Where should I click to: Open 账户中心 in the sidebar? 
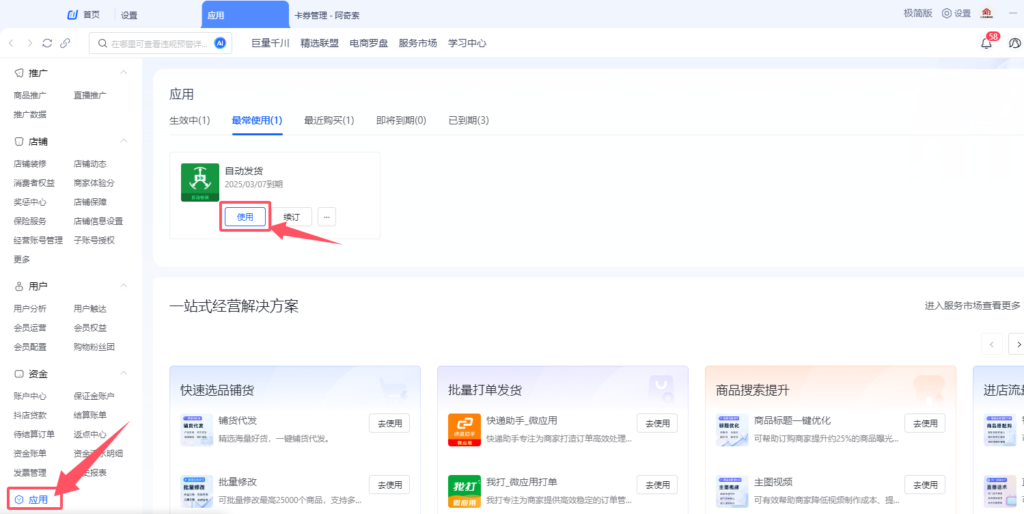coord(30,396)
